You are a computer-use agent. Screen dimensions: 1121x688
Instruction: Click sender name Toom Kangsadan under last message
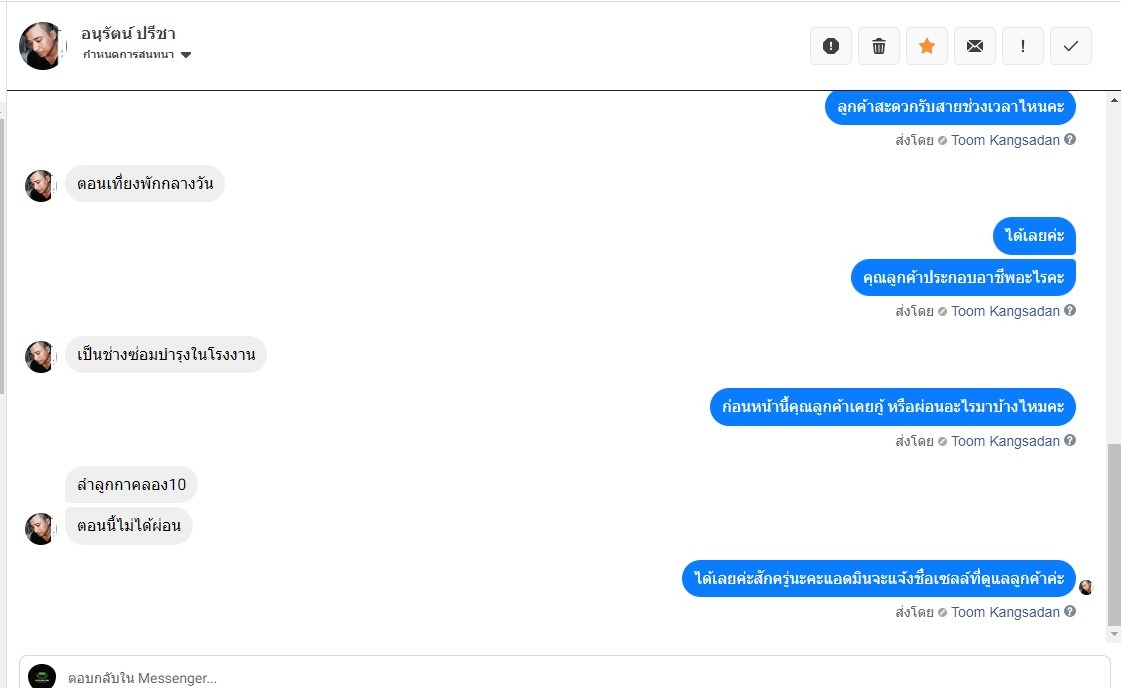click(x=1005, y=612)
